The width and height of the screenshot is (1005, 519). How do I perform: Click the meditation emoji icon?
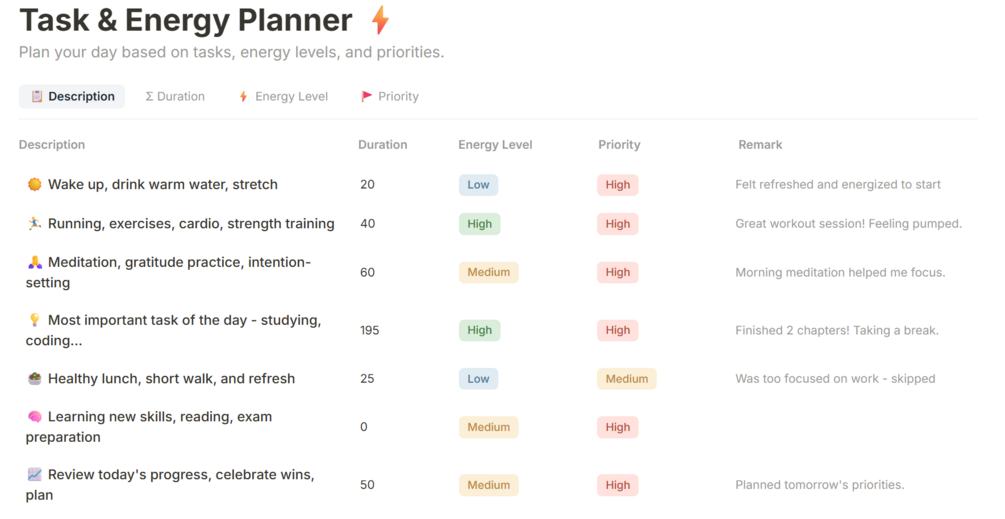[35, 262]
